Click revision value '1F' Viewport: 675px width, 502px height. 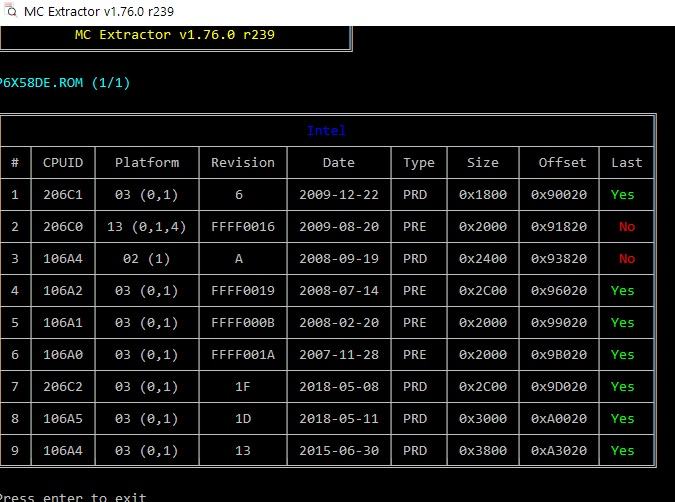(x=243, y=387)
